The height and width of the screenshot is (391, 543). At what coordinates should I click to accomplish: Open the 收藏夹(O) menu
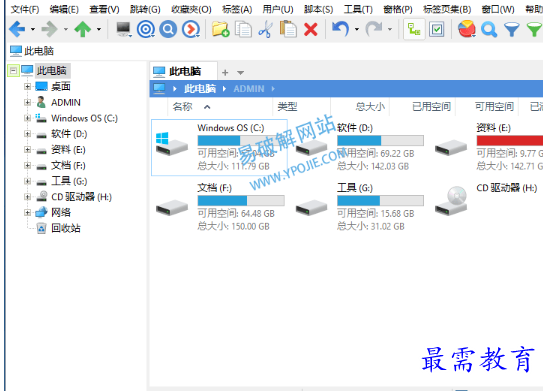point(192,9)
